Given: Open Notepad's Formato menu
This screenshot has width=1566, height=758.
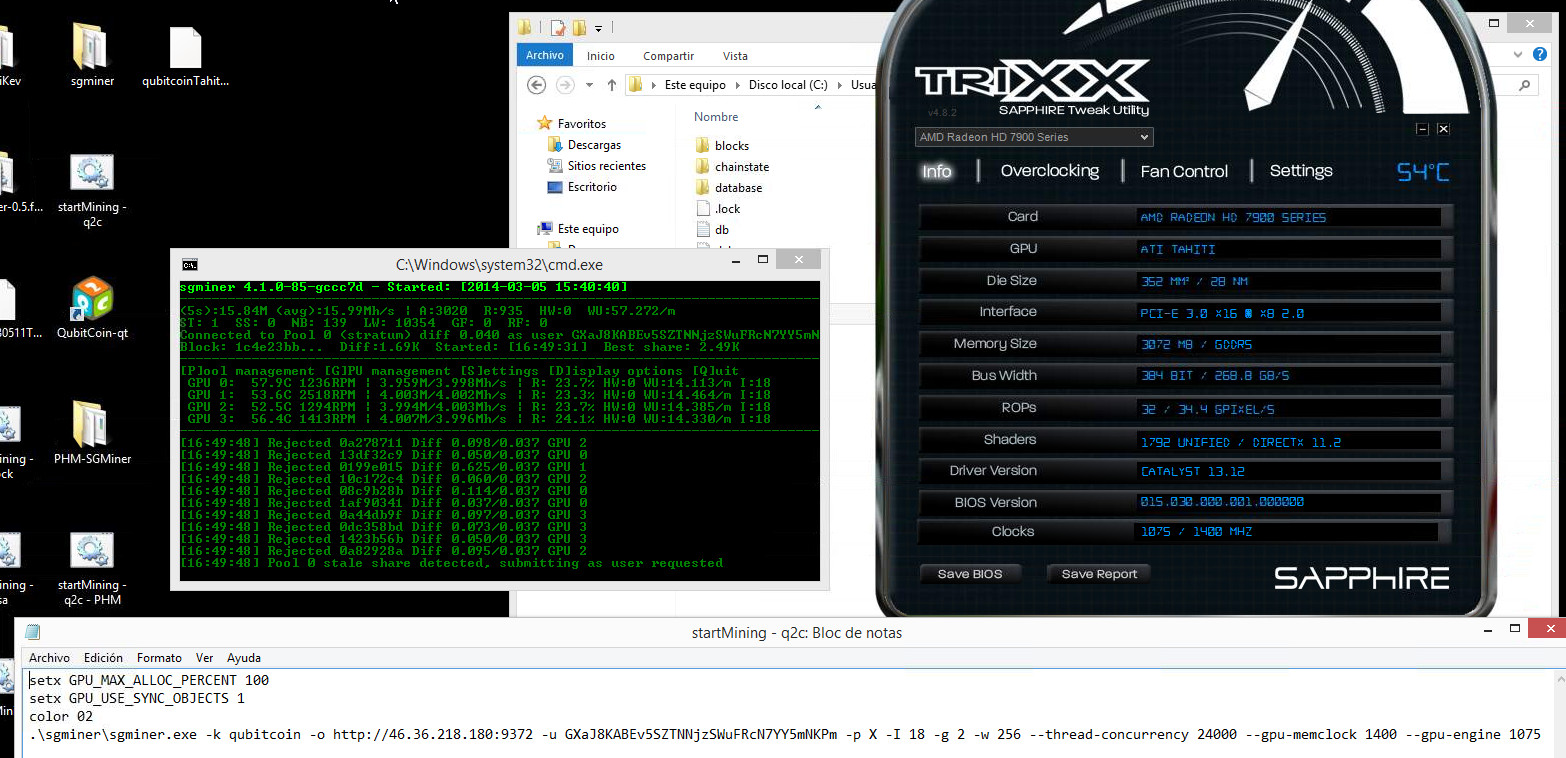Looking at the screenshot, I should point(159,658).
